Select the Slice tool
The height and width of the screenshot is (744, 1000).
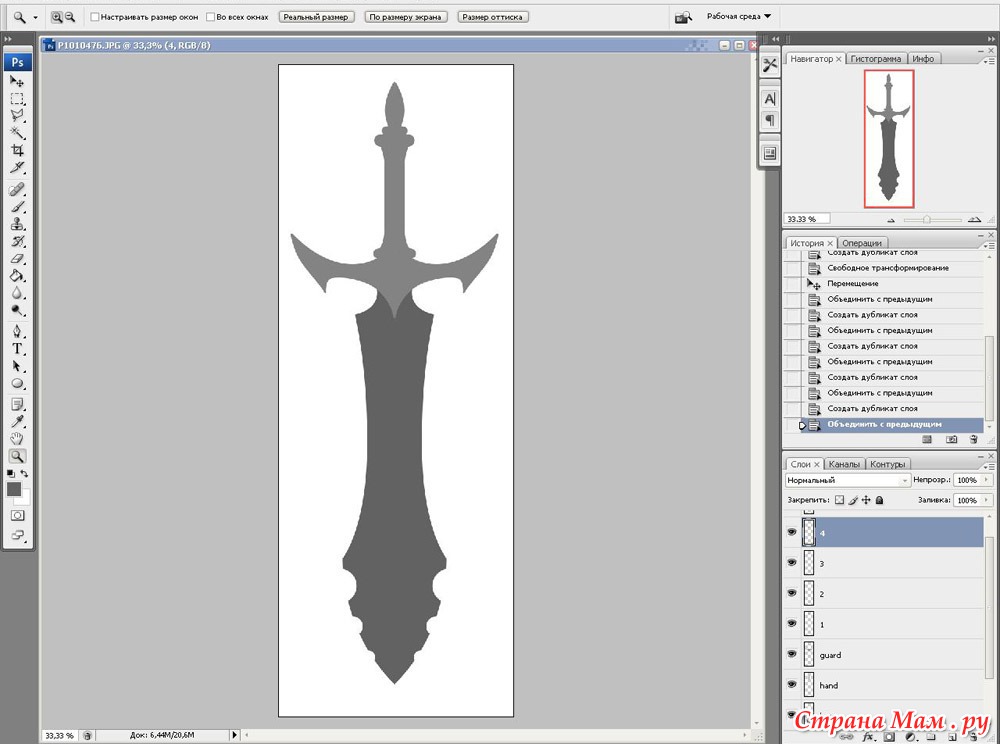pyautogui.click(x=17, y=168)
